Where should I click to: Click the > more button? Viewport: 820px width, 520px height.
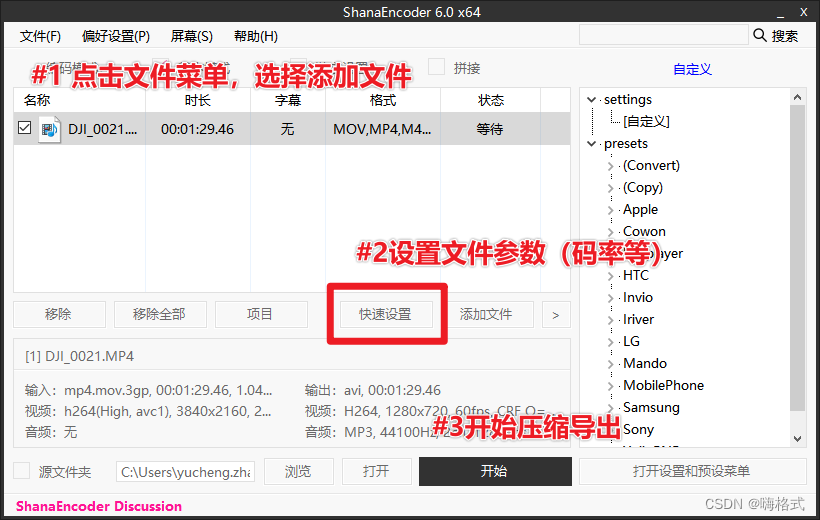[x=556, y=314]
